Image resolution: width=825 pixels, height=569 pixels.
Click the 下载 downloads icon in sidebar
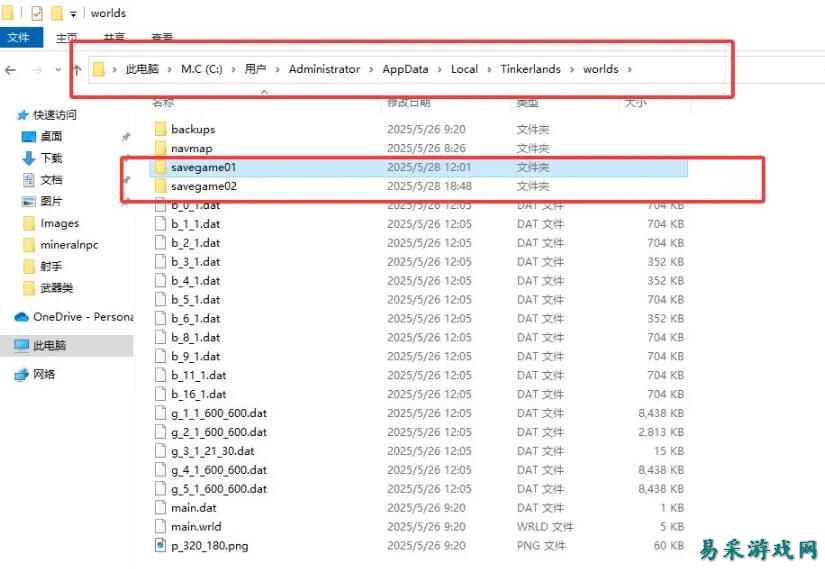point(28,158)
